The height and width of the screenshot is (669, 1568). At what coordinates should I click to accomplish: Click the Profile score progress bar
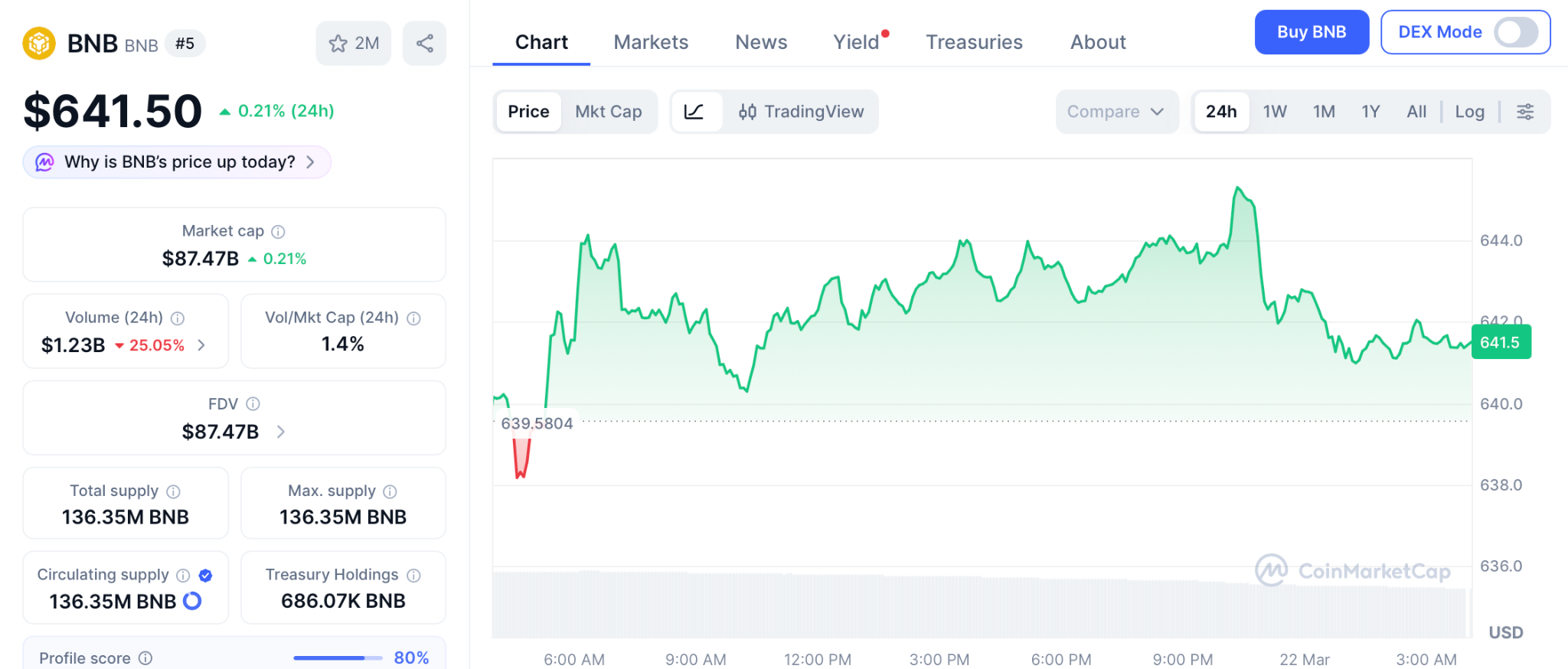(337, 658)
